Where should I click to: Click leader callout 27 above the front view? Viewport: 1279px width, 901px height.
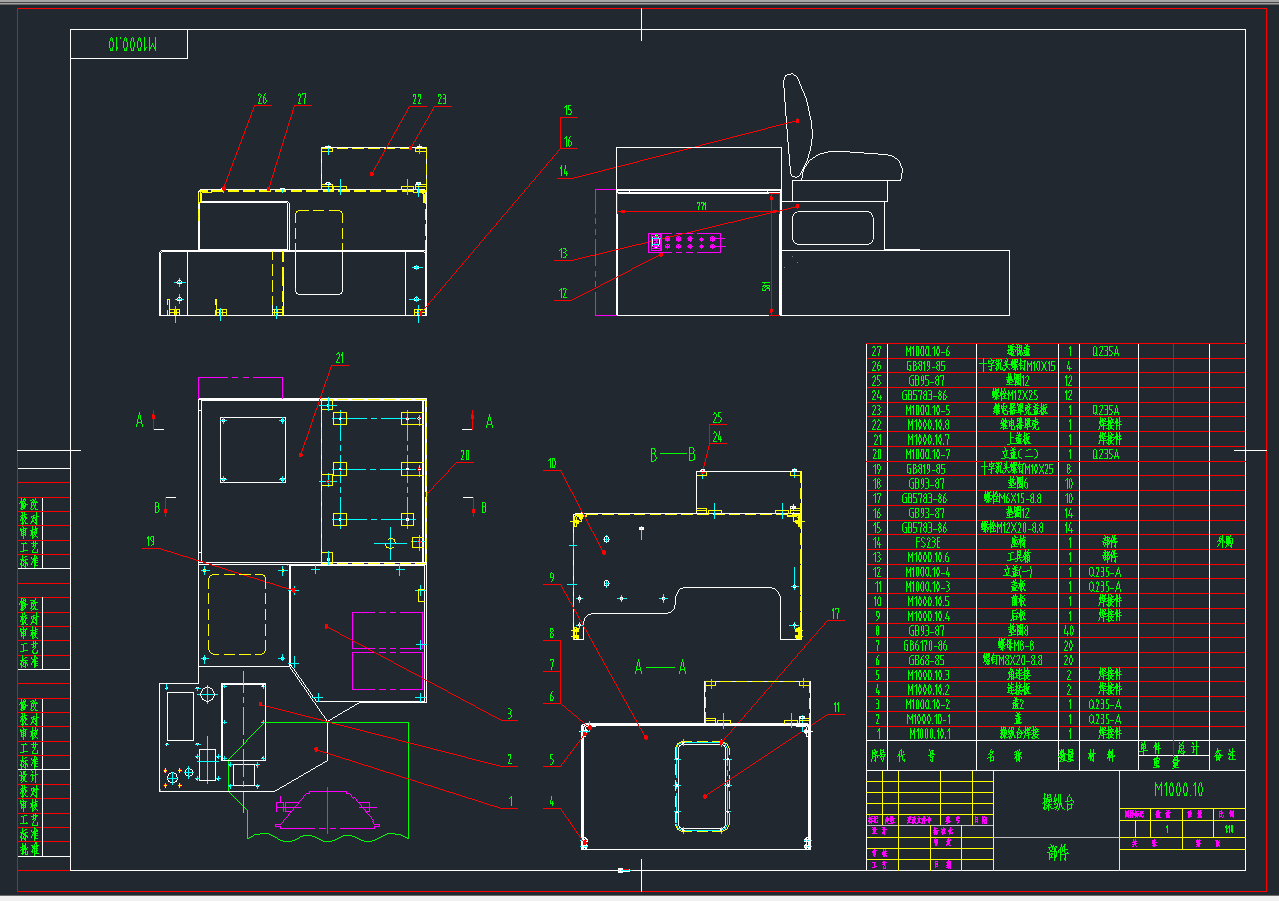pyautogui.click(x=301, y=98)
